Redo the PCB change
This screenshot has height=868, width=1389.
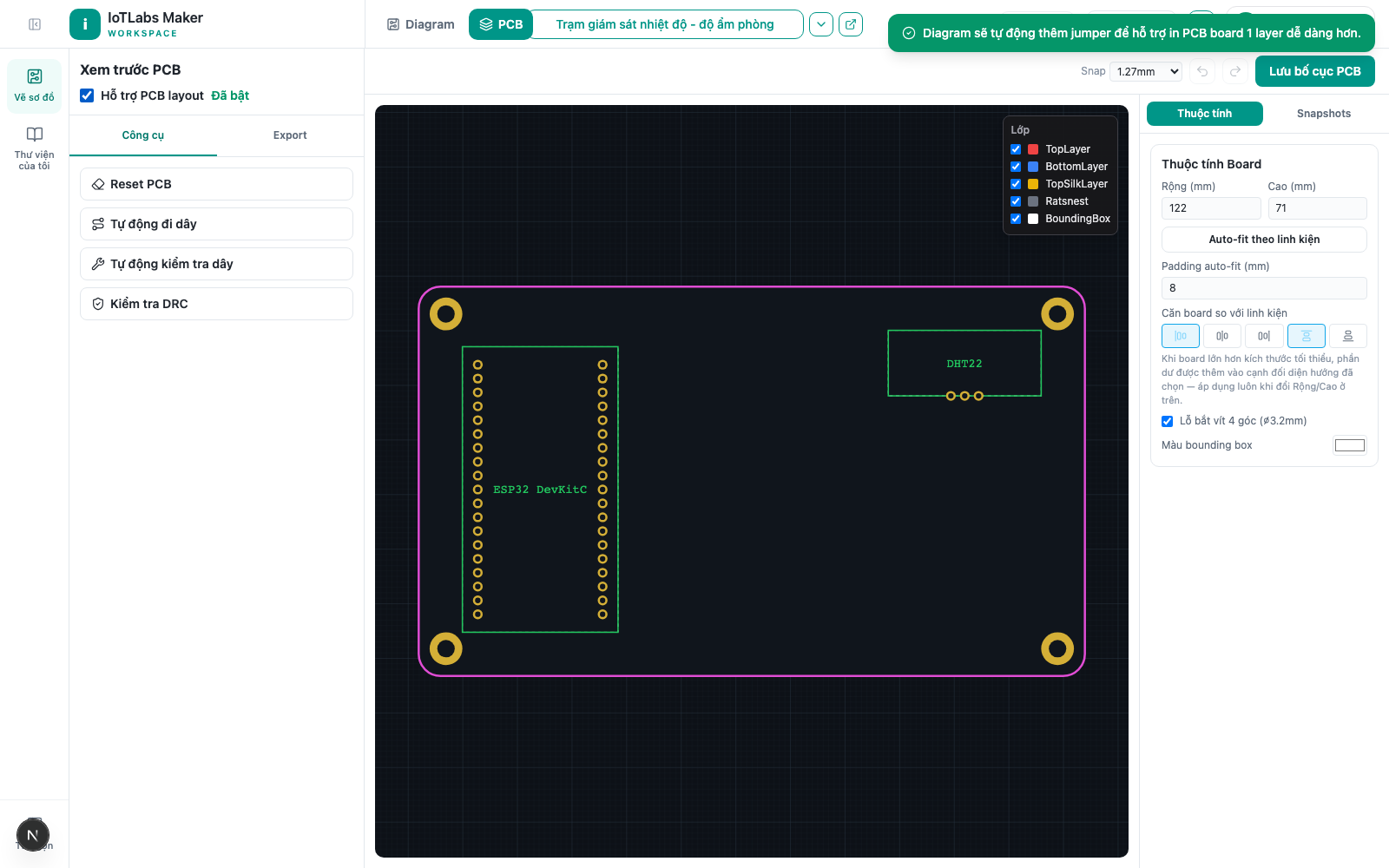coord(1235,71)
